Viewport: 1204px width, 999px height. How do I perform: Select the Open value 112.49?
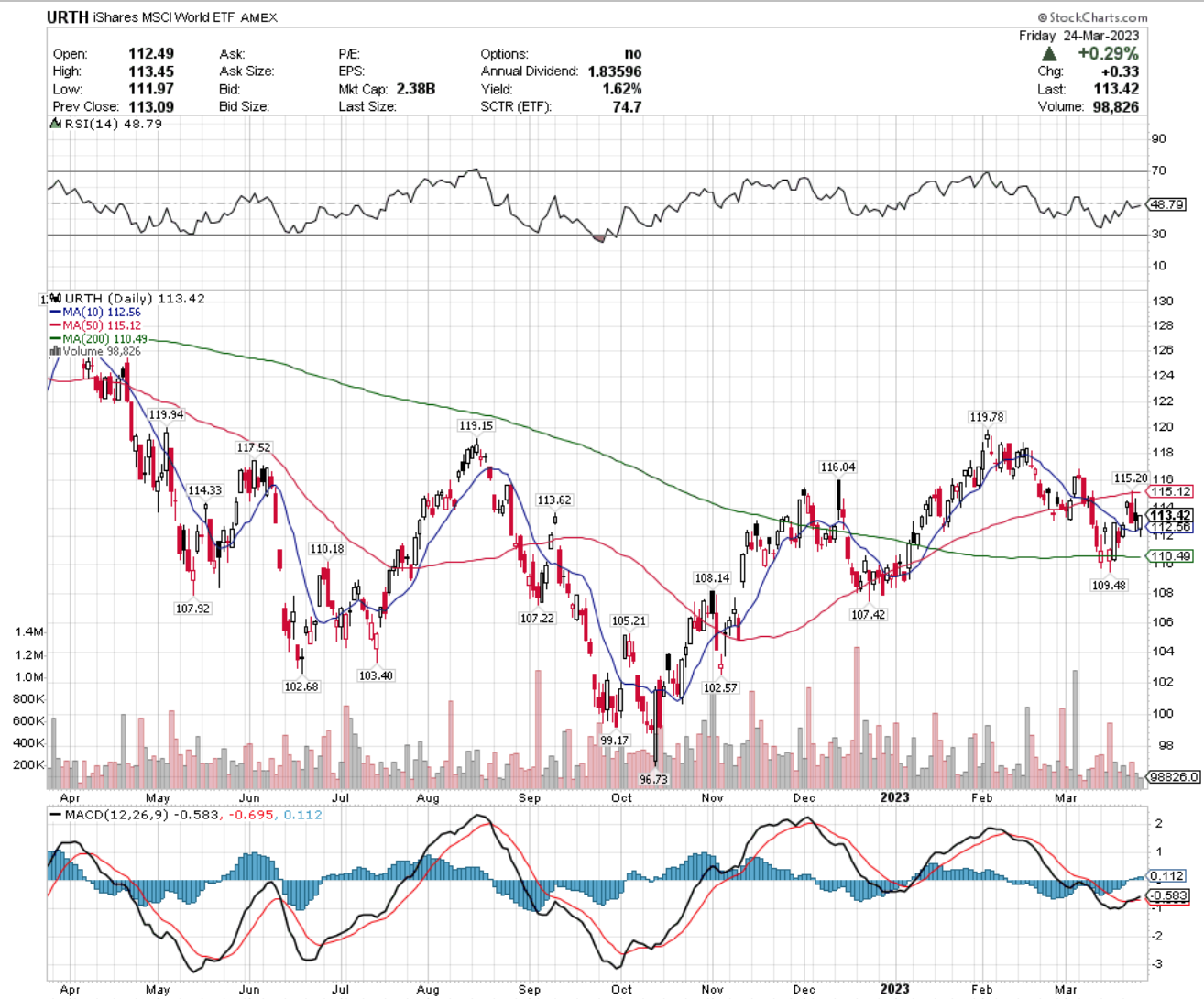[x=151, y=53]
